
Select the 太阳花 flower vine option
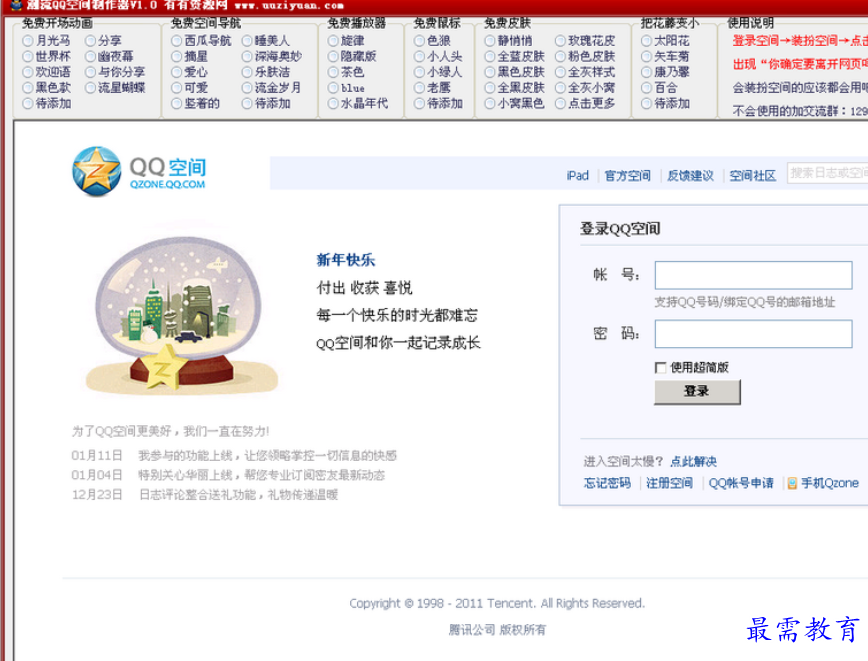(646, 41)
